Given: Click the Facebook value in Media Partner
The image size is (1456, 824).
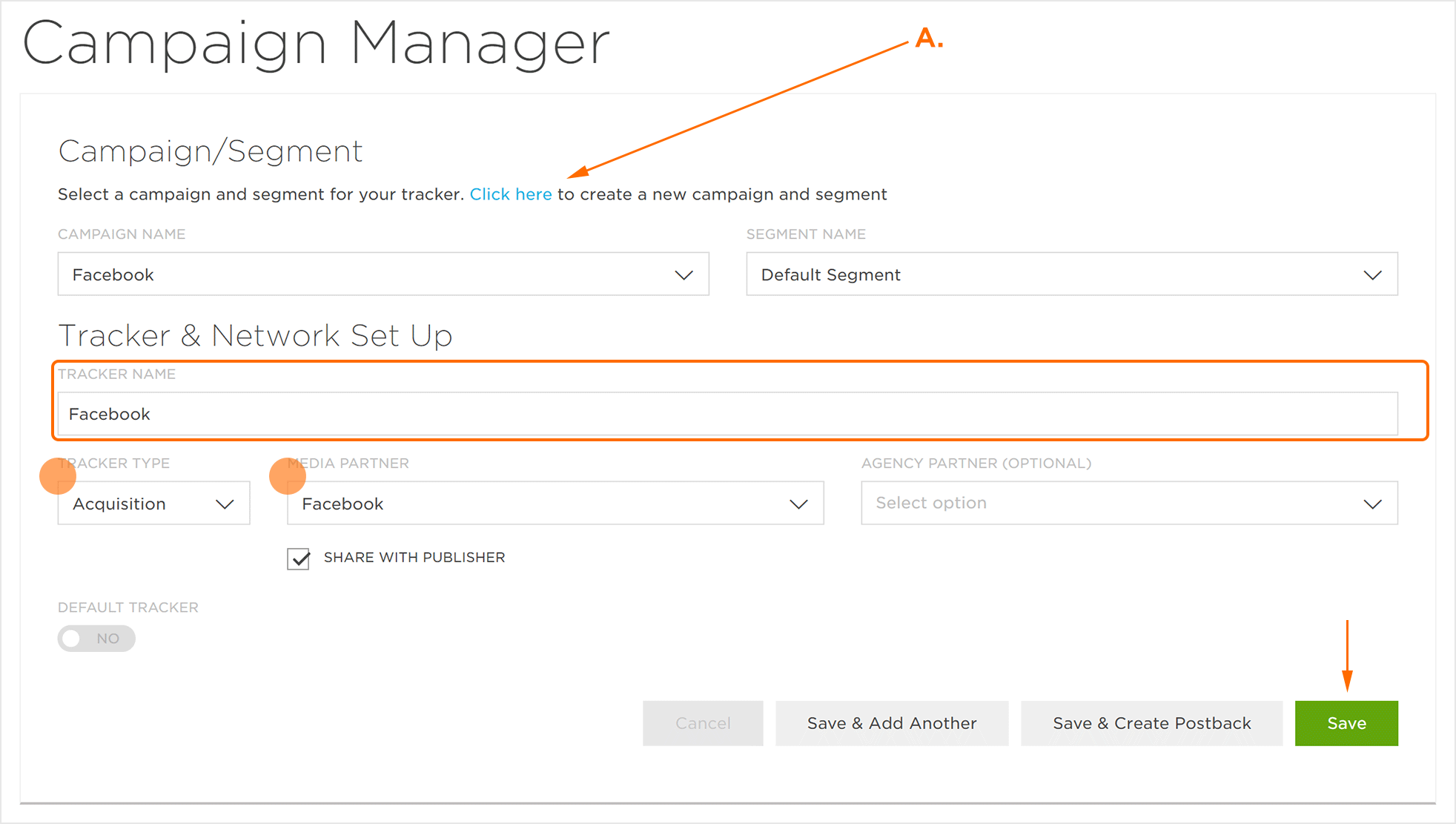Looking at the screenshot, I should pos(343,504).
